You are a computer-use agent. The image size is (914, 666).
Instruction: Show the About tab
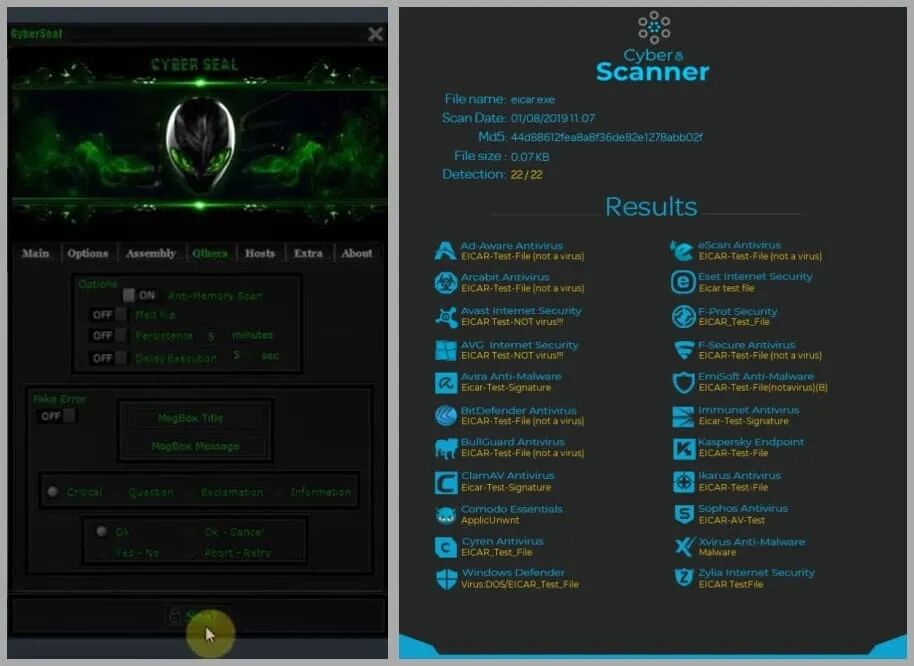click(x=357, y=253)
